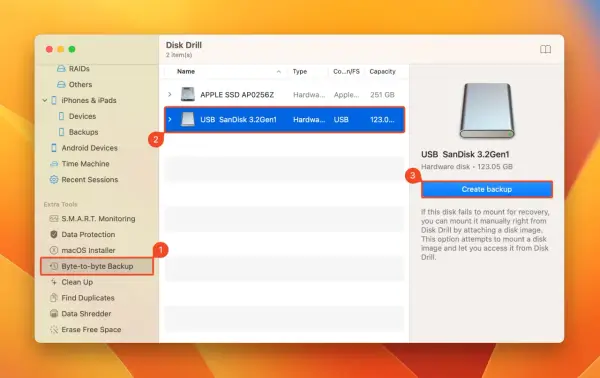Click the 123.0... capacity cell
Image resolution: width=600 pixels, height=378 pixels.
[x=382, y=119]
